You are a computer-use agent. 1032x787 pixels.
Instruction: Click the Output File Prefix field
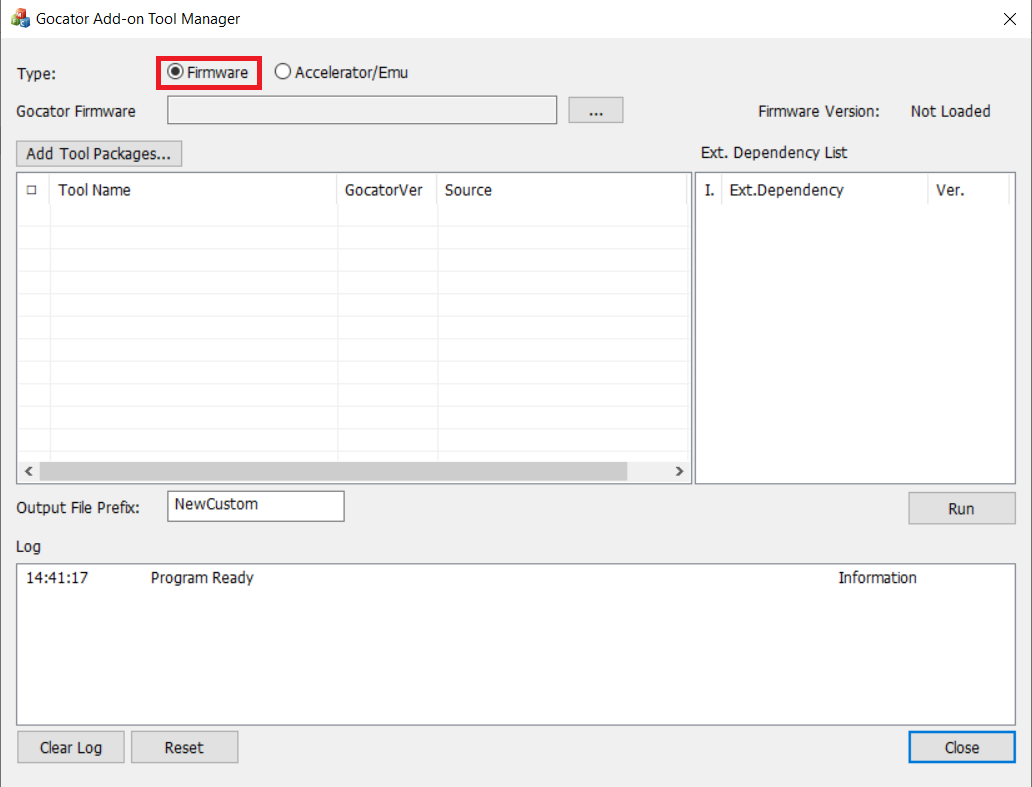click(x=255, y=506)
